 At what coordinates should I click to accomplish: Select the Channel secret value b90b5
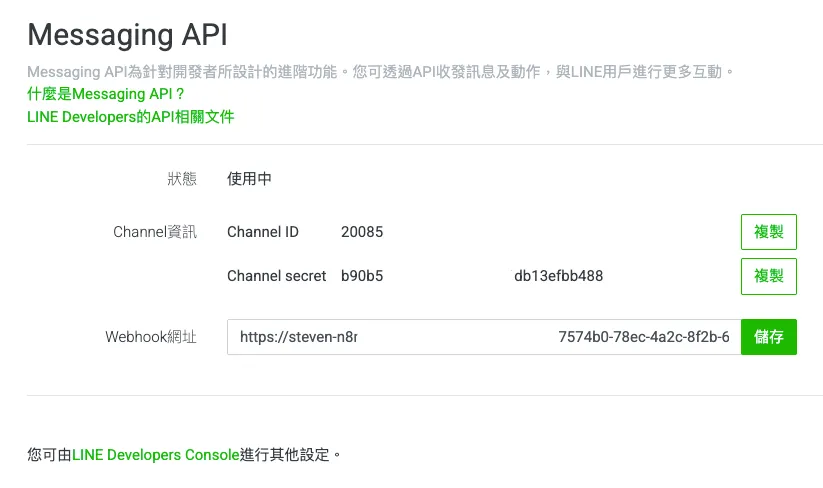[x=362, y=276]
